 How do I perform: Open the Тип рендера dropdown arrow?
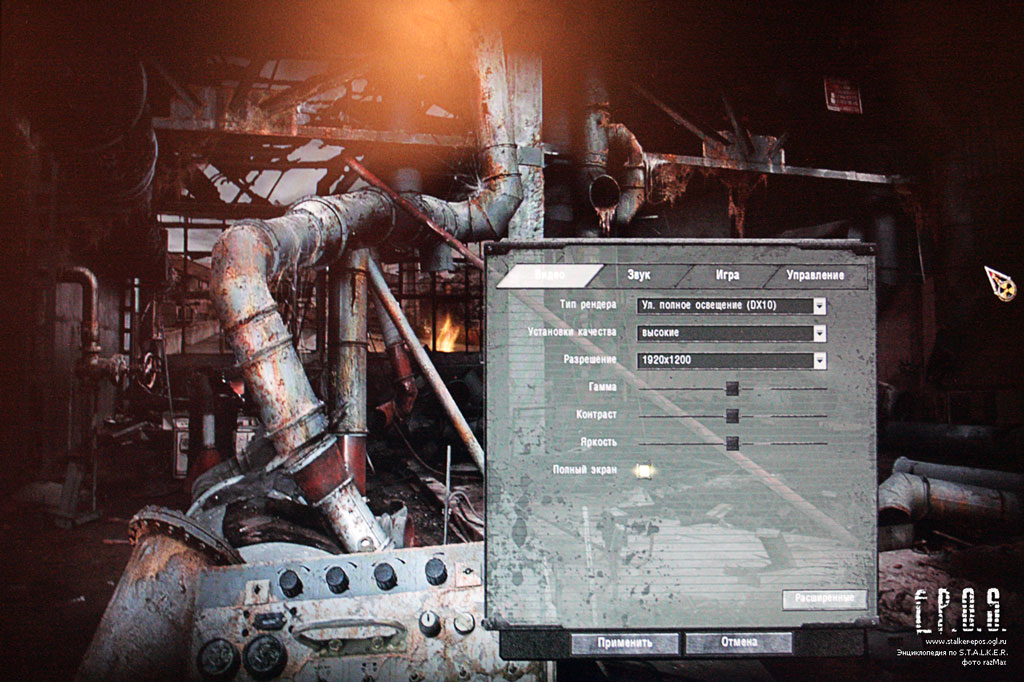pyautogui.click(x=819, y=306)
